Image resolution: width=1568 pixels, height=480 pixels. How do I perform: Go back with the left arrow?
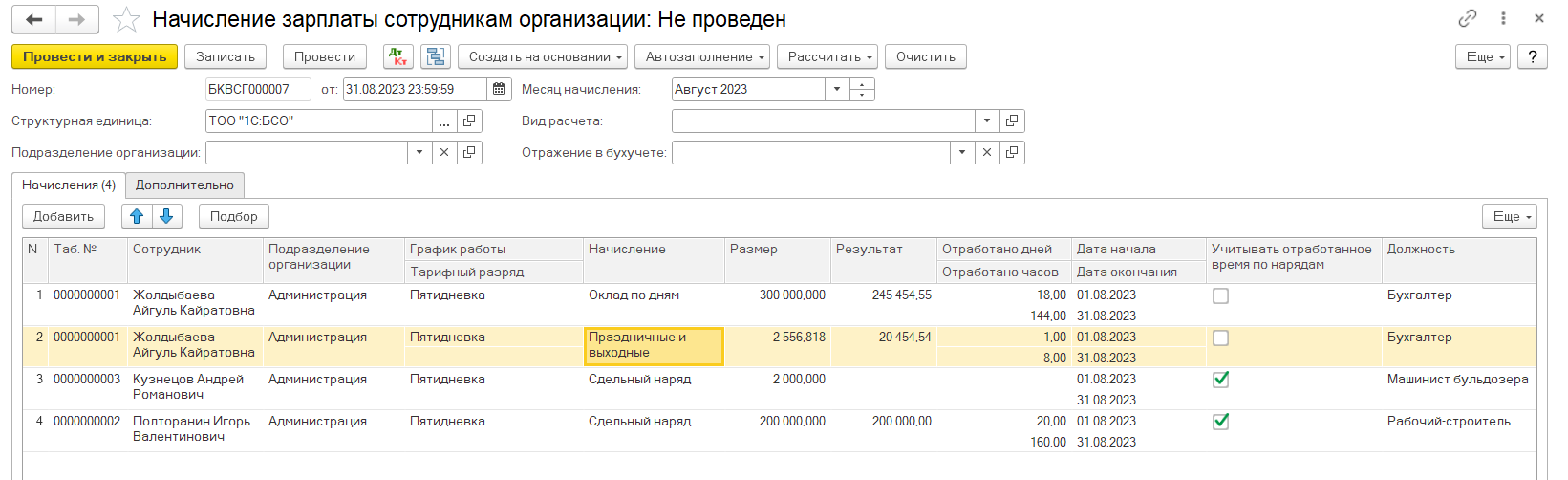pos(34,19)
